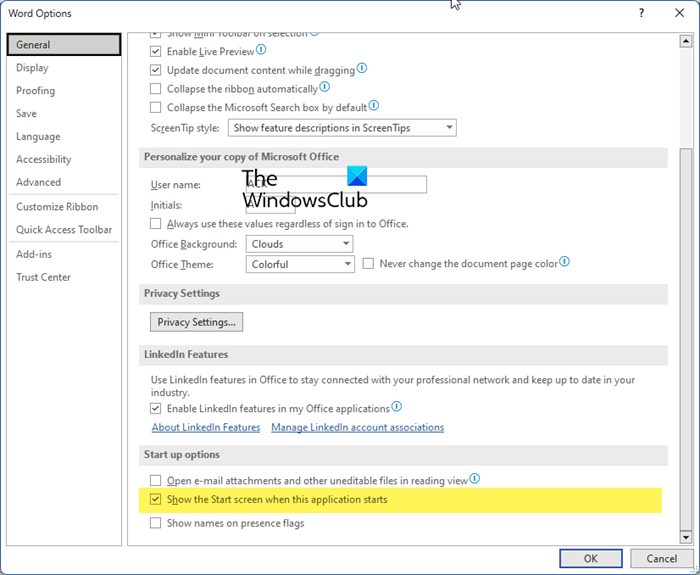
Task: Click info icon next to Collapse the Microsoft Search box
Action: [374, 105]
